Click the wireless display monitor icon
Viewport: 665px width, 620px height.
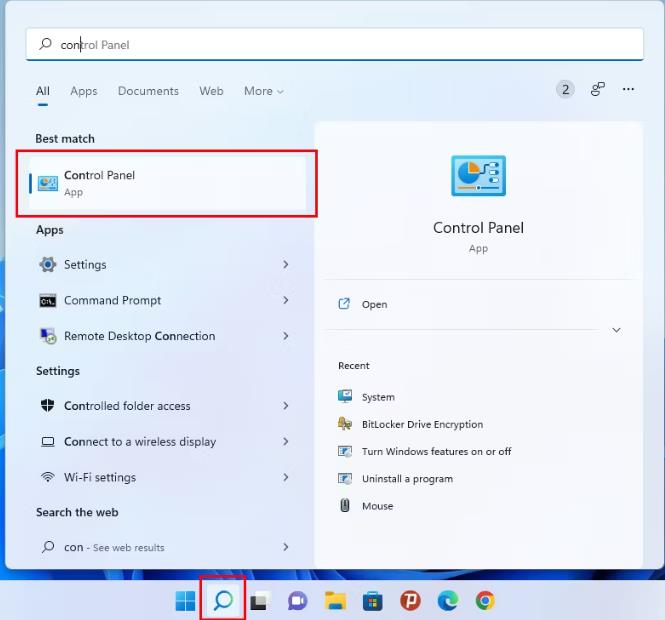click(48, 442)
